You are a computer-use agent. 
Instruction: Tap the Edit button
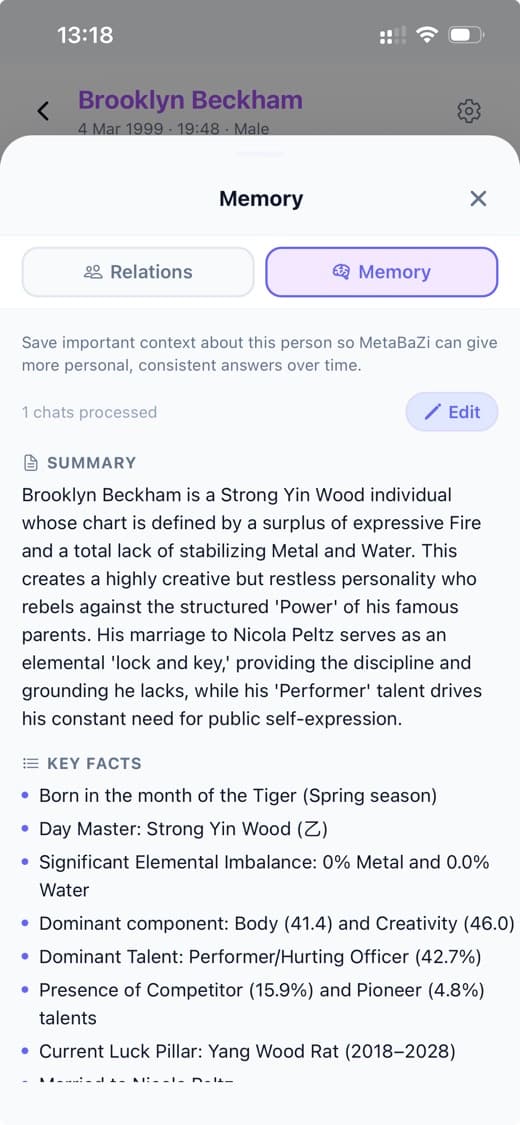[x=452, y=412]
